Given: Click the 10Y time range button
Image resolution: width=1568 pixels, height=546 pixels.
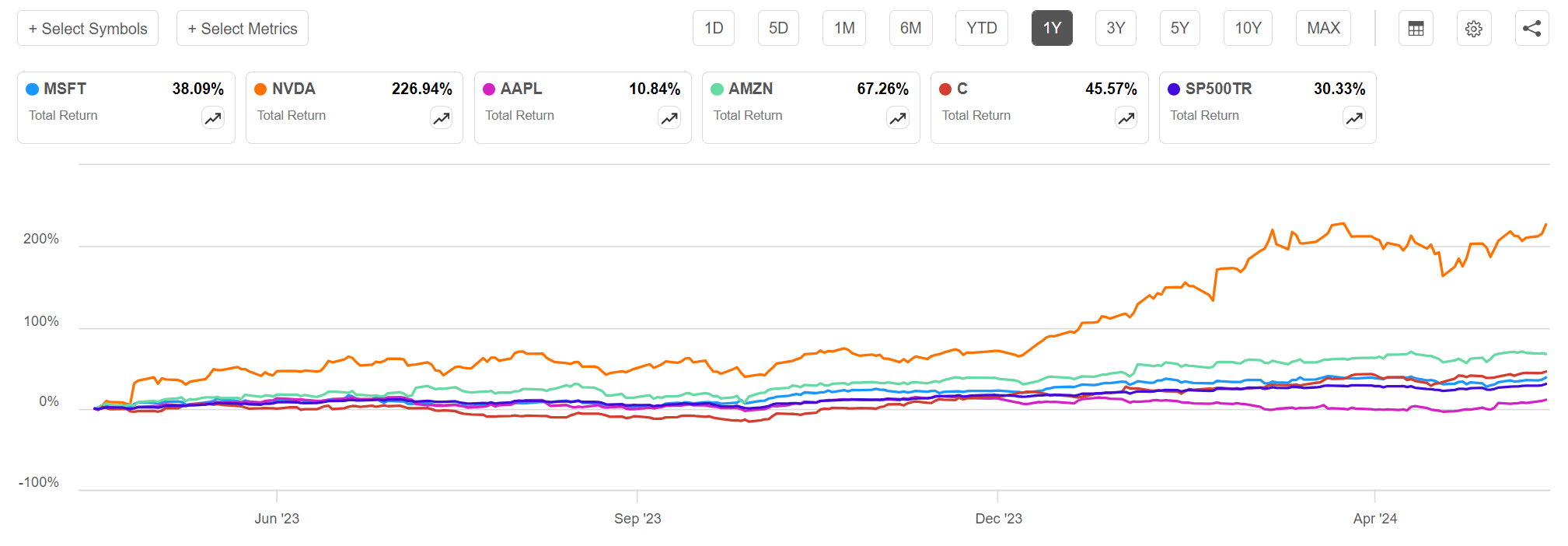Looking at the screenshot, I should (1248, 27).
